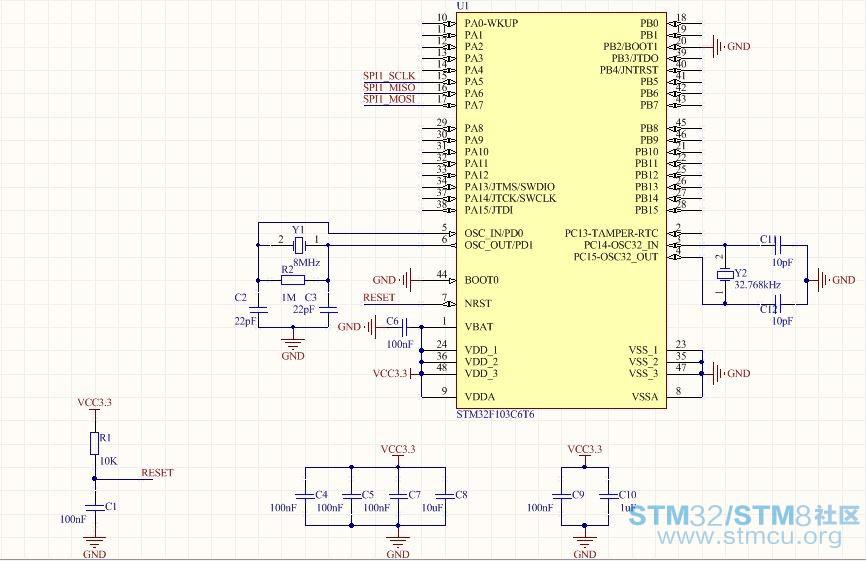Viewport: 866px width, 561px height.
Task: Select capacitor C6 next to the VBAT pin
Action: tap(404, 327)
